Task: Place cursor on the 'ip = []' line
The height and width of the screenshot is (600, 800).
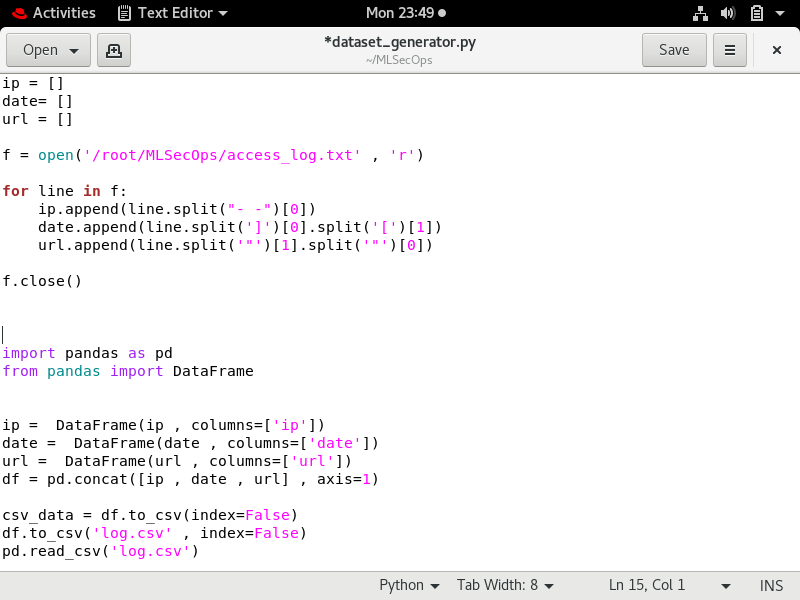Action: coord(33,83)
